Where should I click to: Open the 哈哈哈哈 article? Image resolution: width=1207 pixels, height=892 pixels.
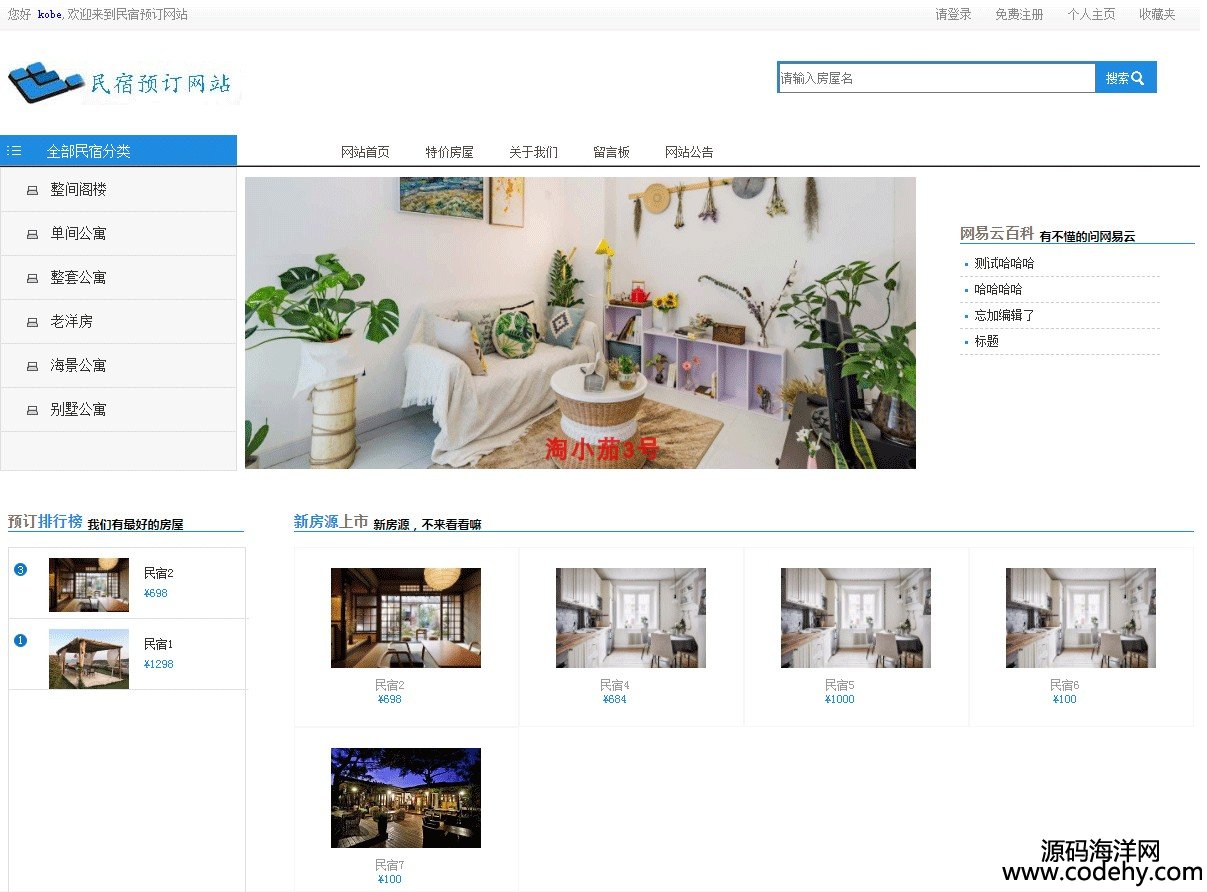pyautogui.click(x=998, y=289)
